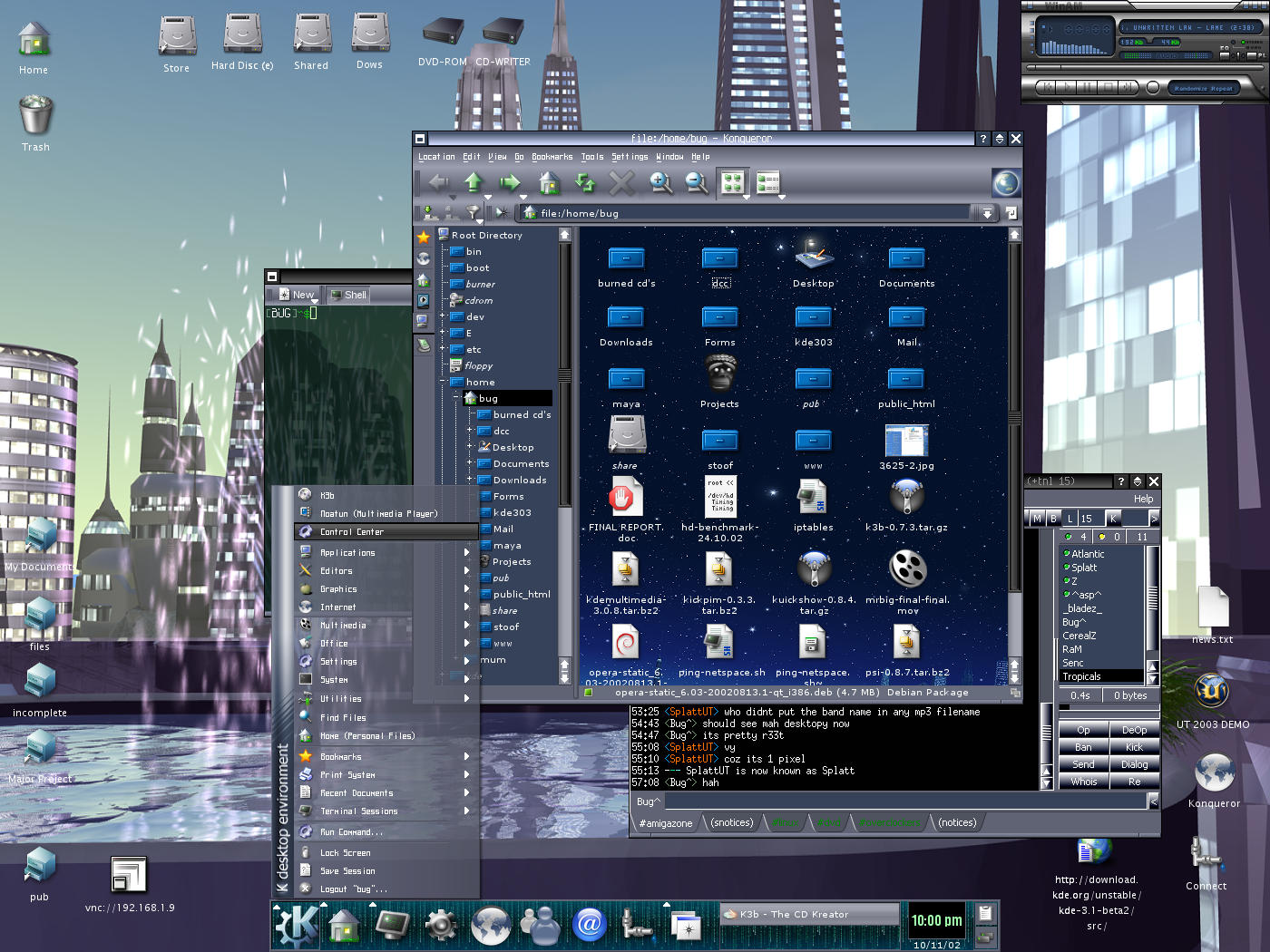The width and height of the screenshot is (1270, 952).
Task: Launch terminal monitor icon in the panel
Action: [393, 925]
